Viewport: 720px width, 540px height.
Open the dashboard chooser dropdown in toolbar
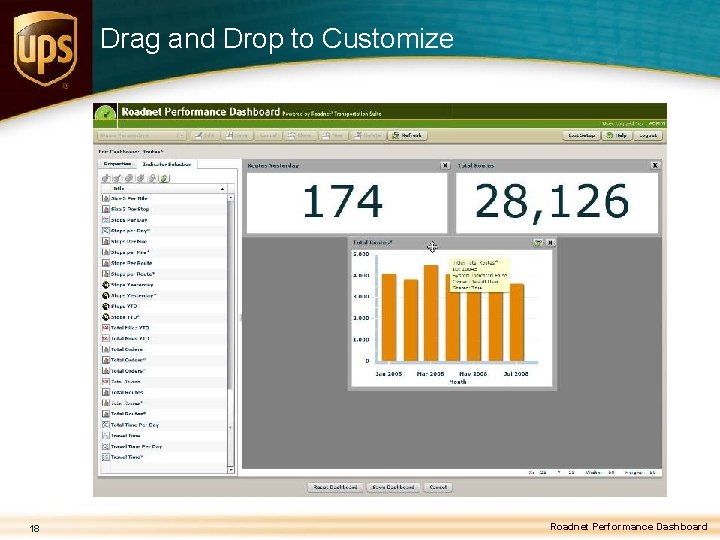(x=141, y=135)
